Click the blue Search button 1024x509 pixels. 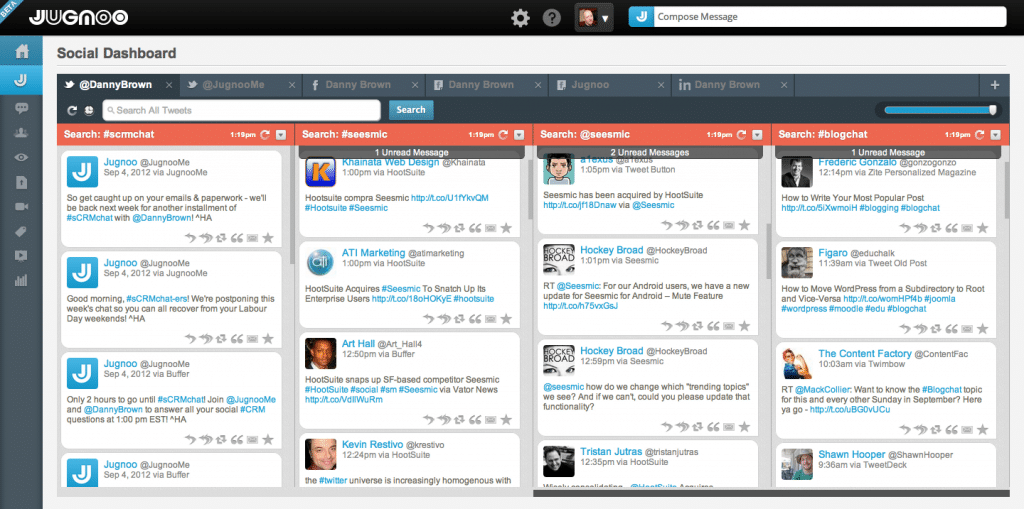[x=410, y=110]
